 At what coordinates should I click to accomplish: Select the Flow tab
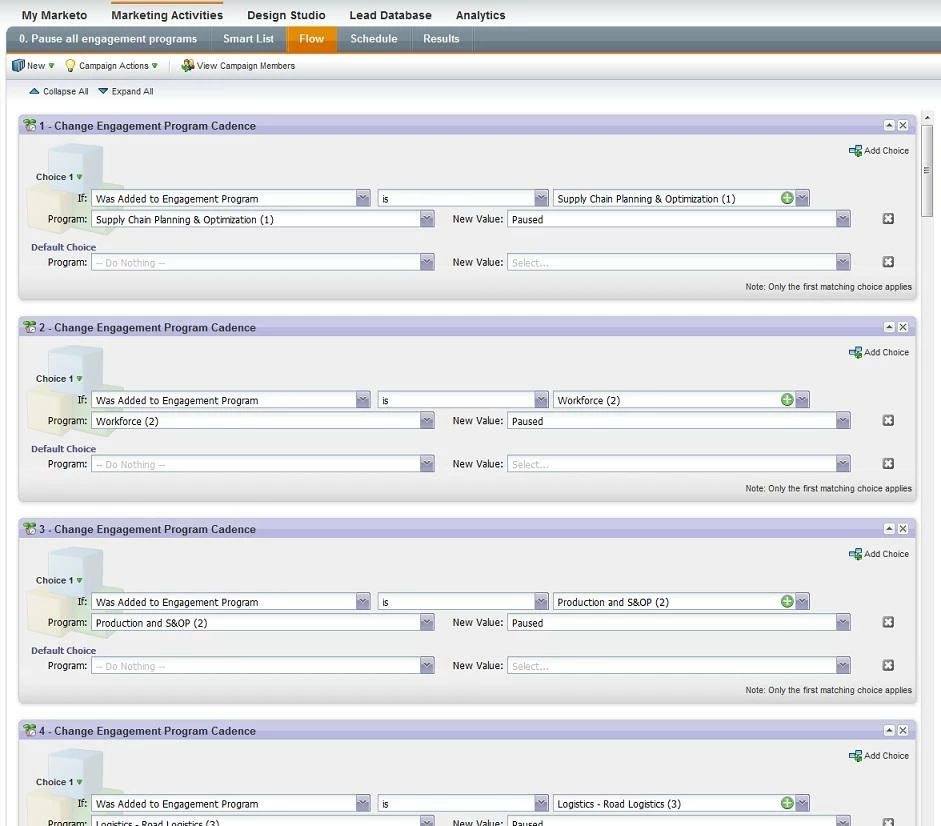click(x=311, y=39)
